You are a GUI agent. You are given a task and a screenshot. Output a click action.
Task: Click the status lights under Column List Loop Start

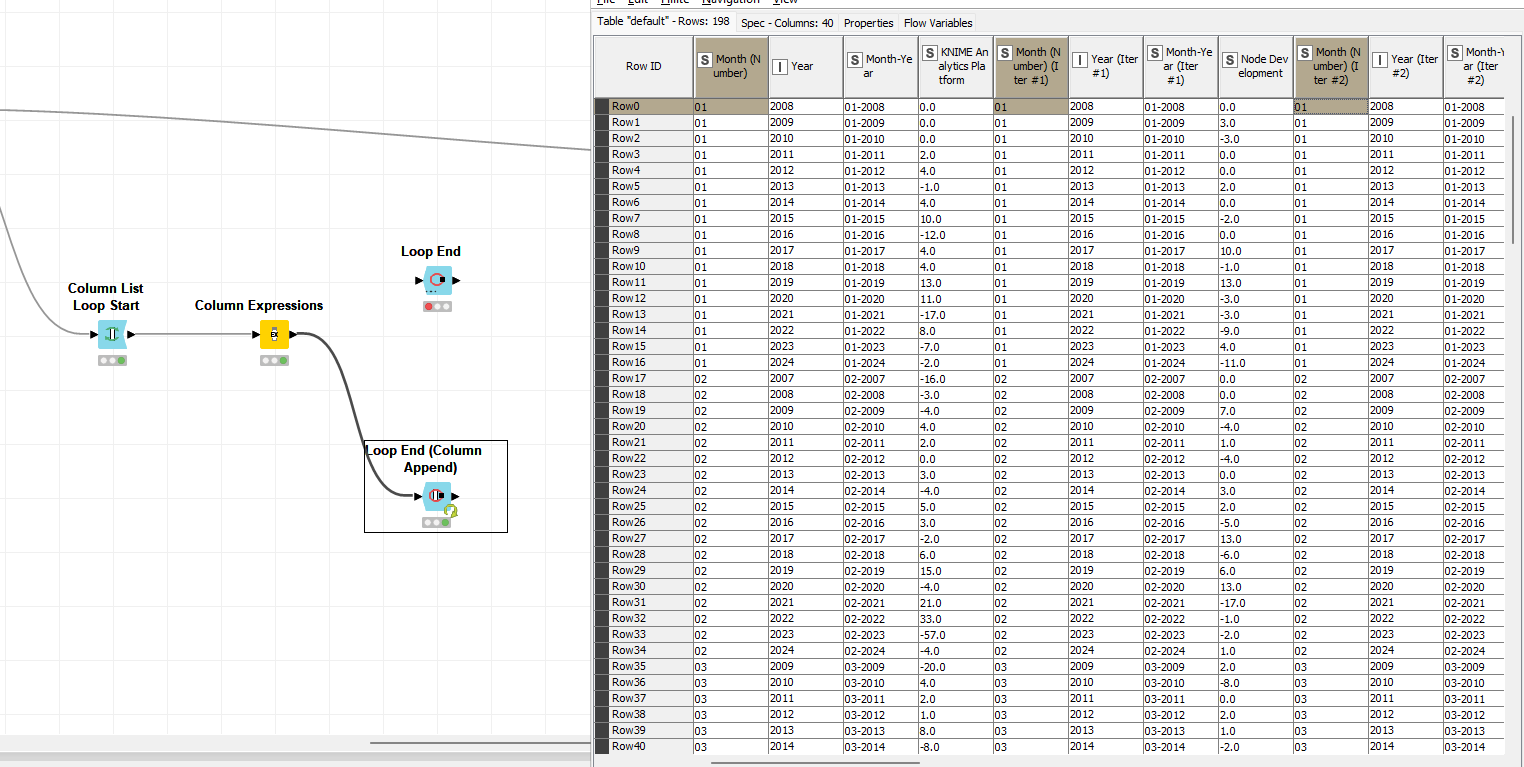(112, 360)
